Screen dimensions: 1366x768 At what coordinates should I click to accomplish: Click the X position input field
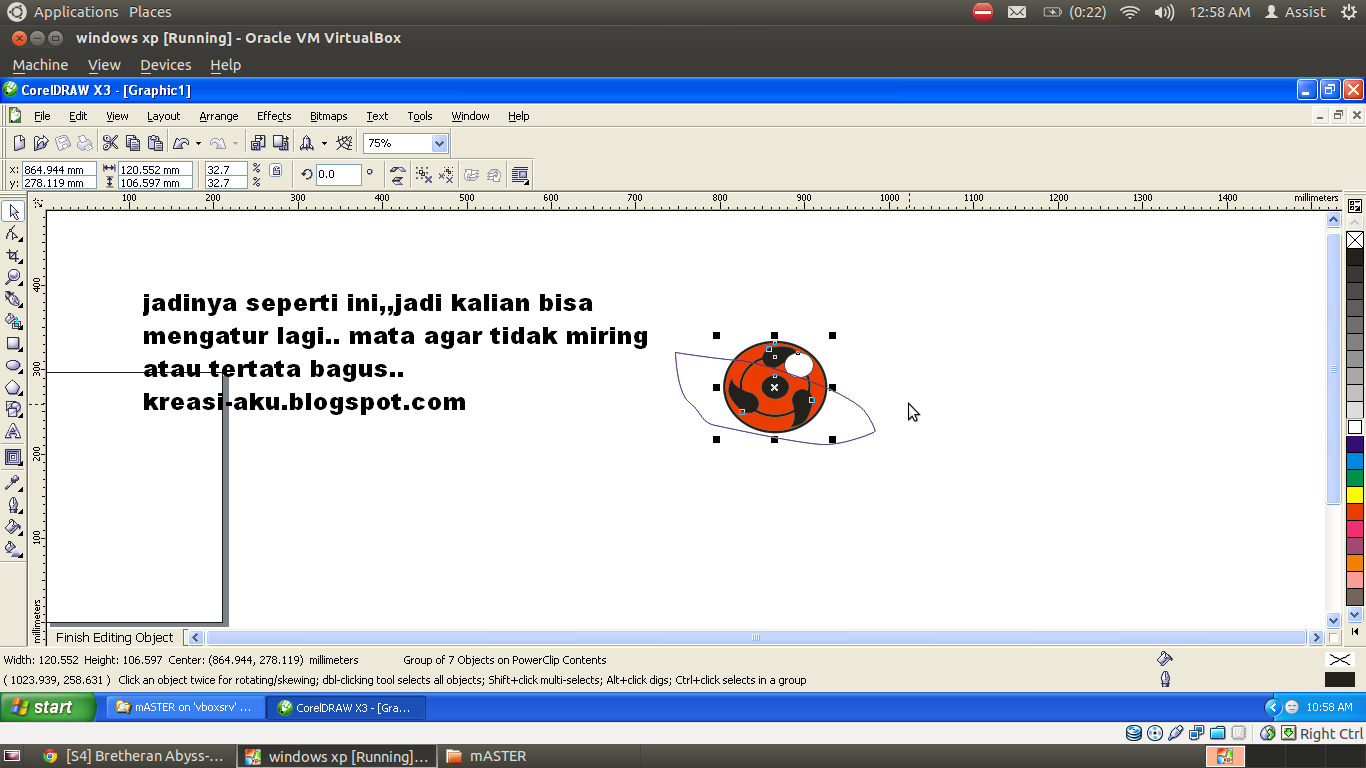[x=59, y=170]
